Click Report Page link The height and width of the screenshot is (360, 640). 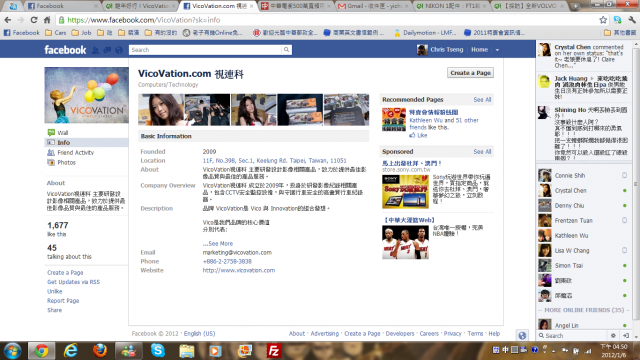click(63, 301)
